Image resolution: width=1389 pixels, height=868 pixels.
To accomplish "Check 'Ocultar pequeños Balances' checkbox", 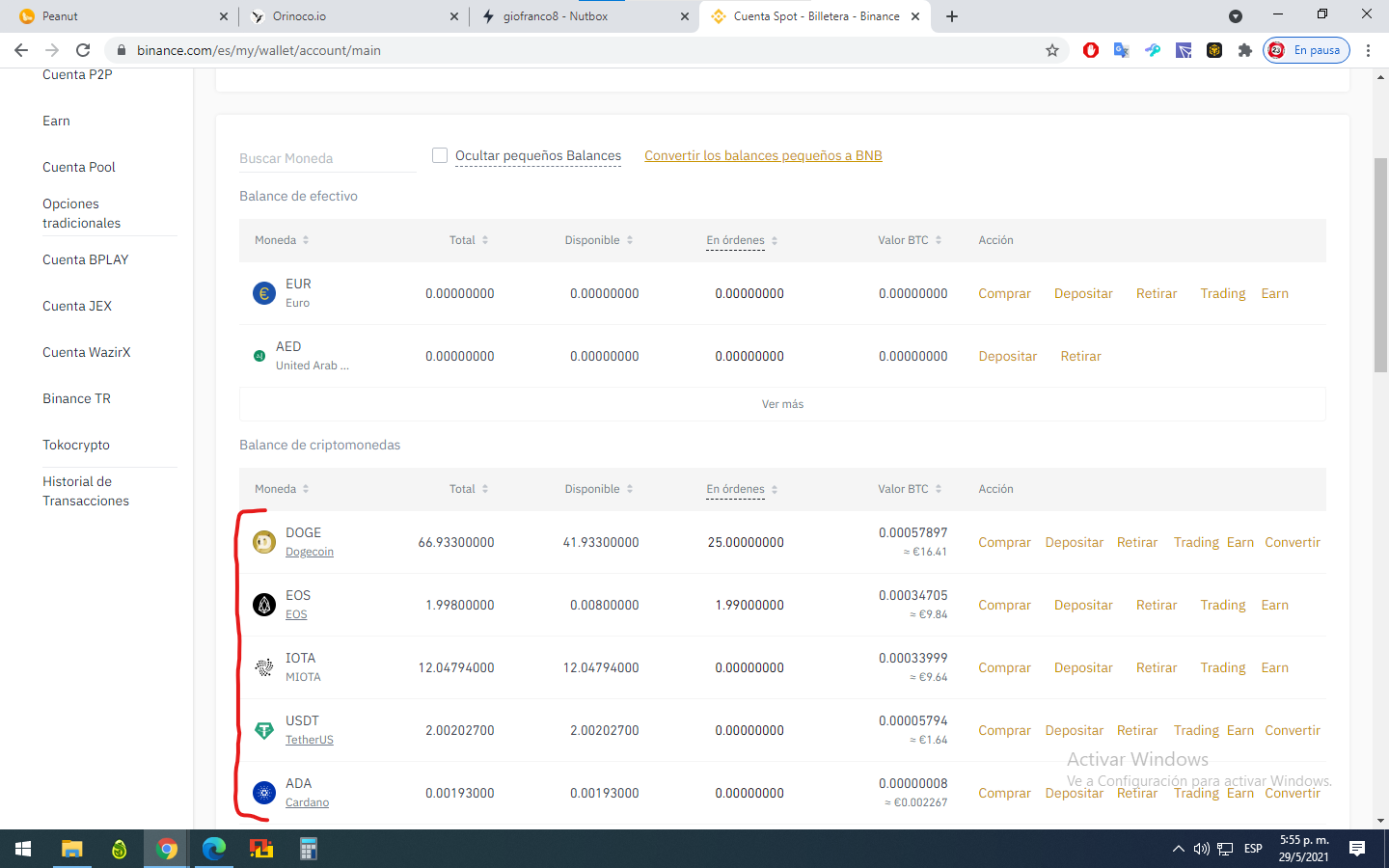I will tap(440, 155).
